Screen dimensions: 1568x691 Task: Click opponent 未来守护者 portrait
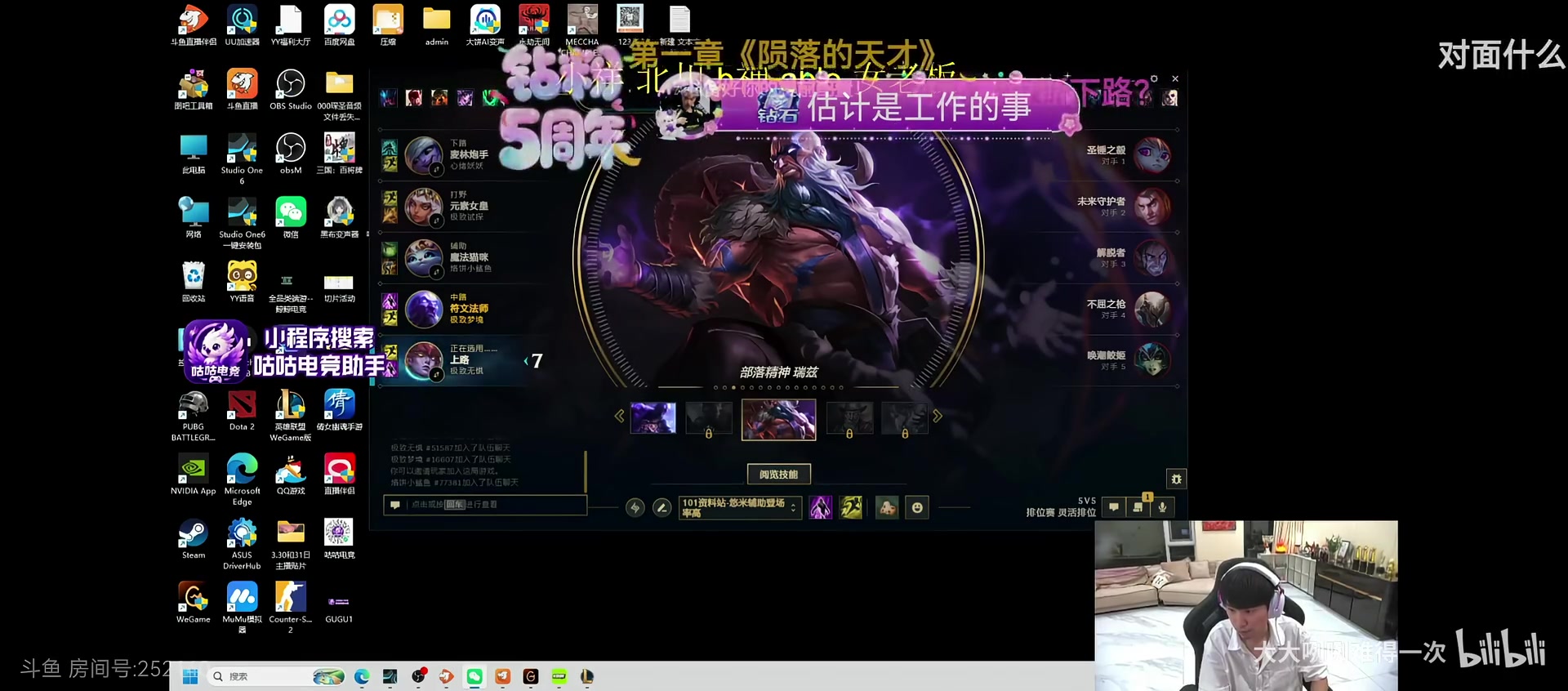[1152, 207]
